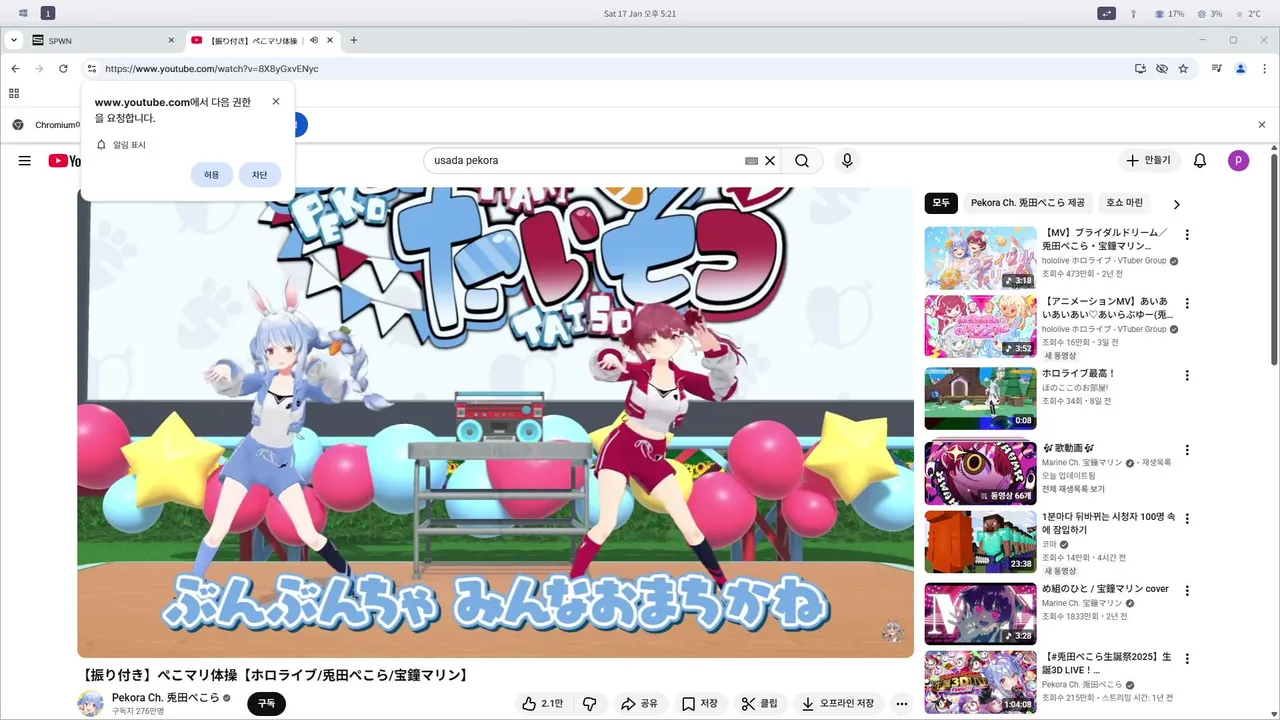The image size is (1280, 720).
Task: Click the address bar URL
Action: point(212,69)
